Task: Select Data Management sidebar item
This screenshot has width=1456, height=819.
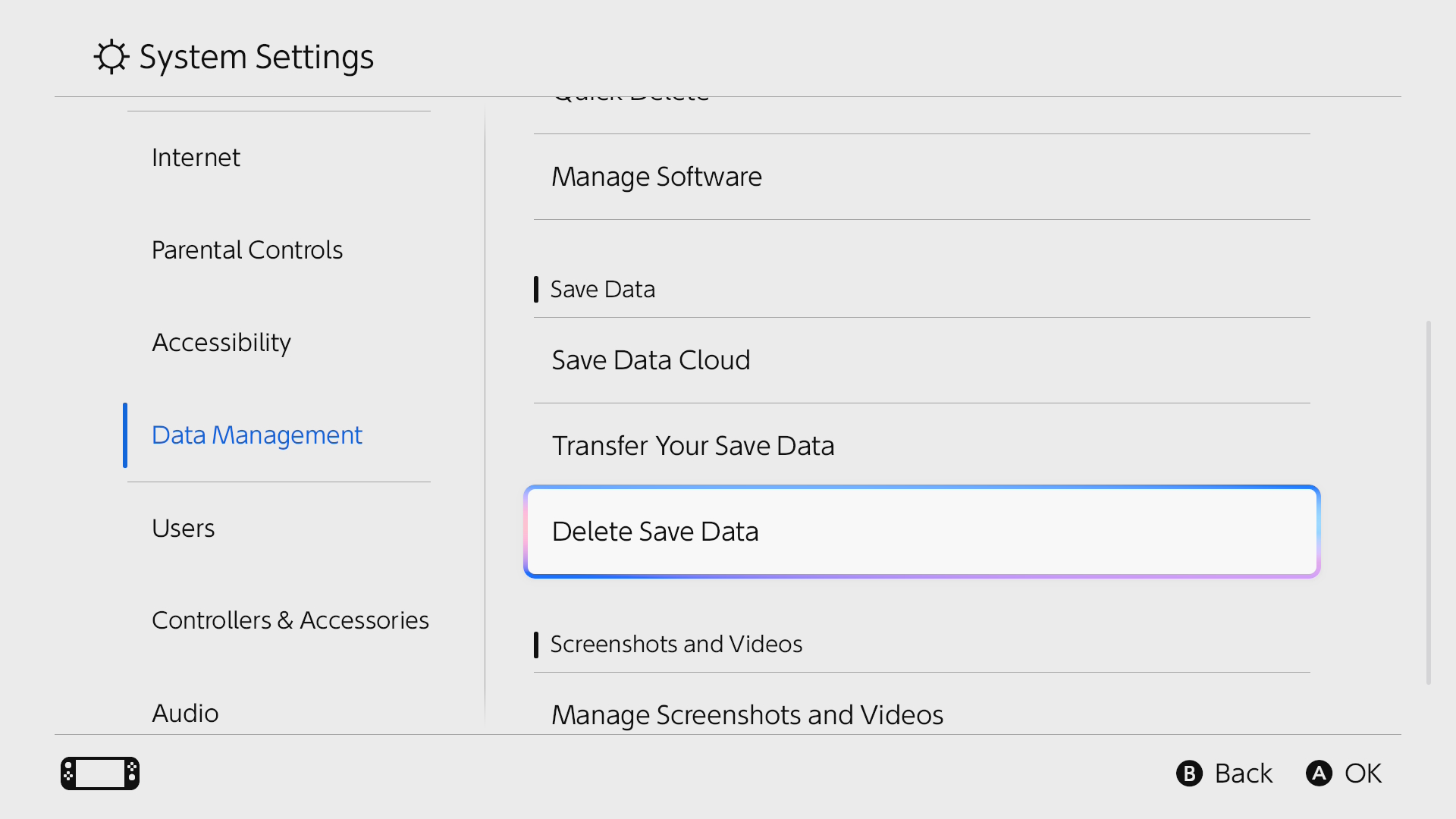Action: [x=257, y=435]
